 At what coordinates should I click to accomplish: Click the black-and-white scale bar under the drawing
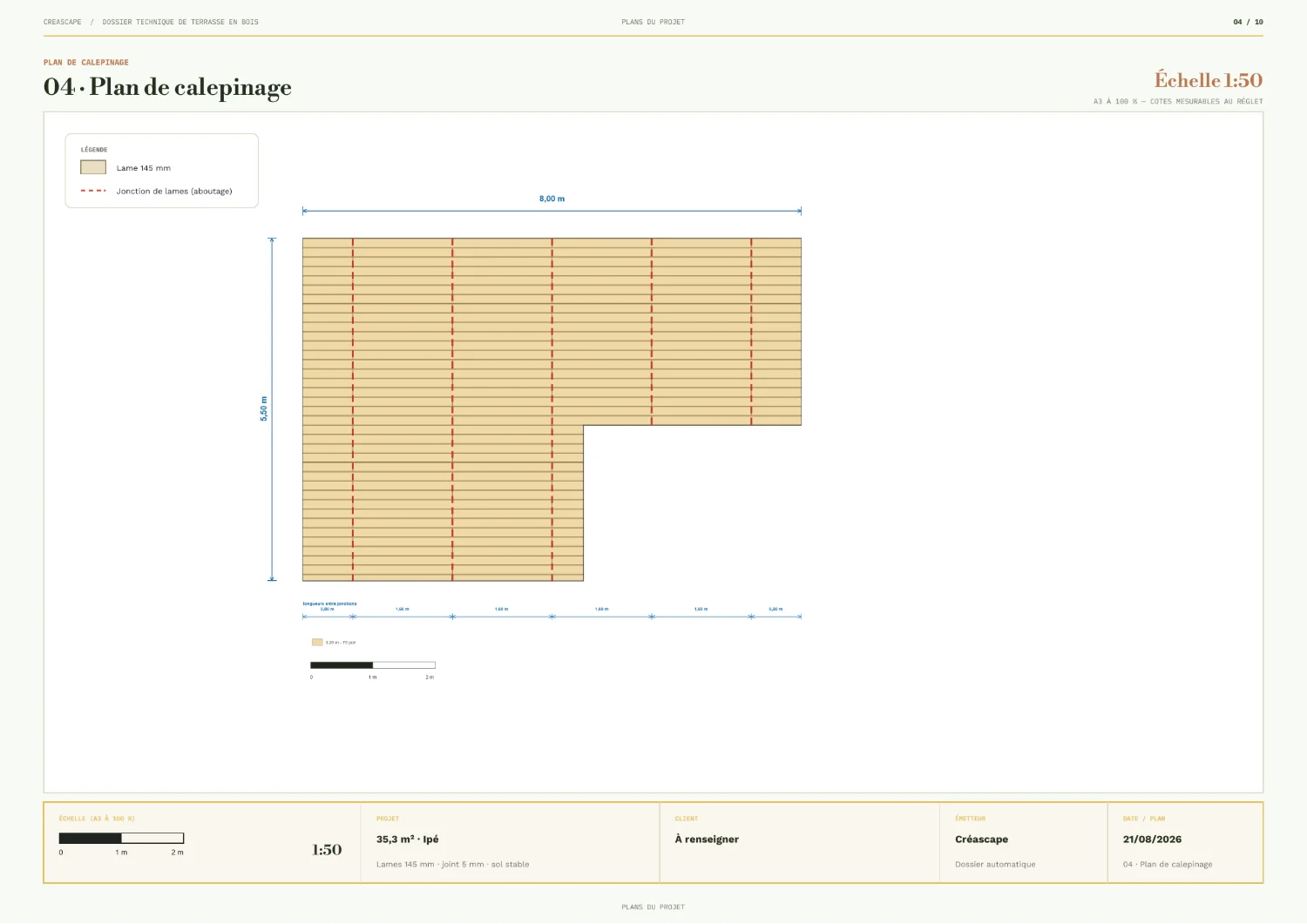click(x=373, y=665)
